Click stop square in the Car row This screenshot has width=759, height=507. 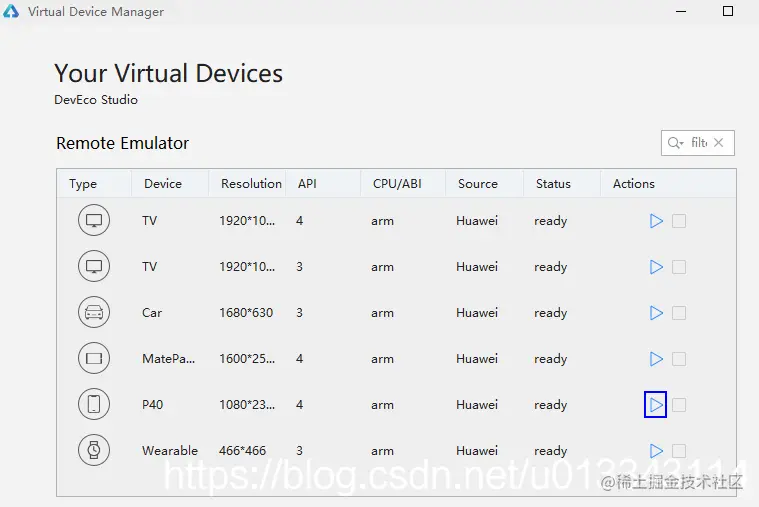[679, 313]
